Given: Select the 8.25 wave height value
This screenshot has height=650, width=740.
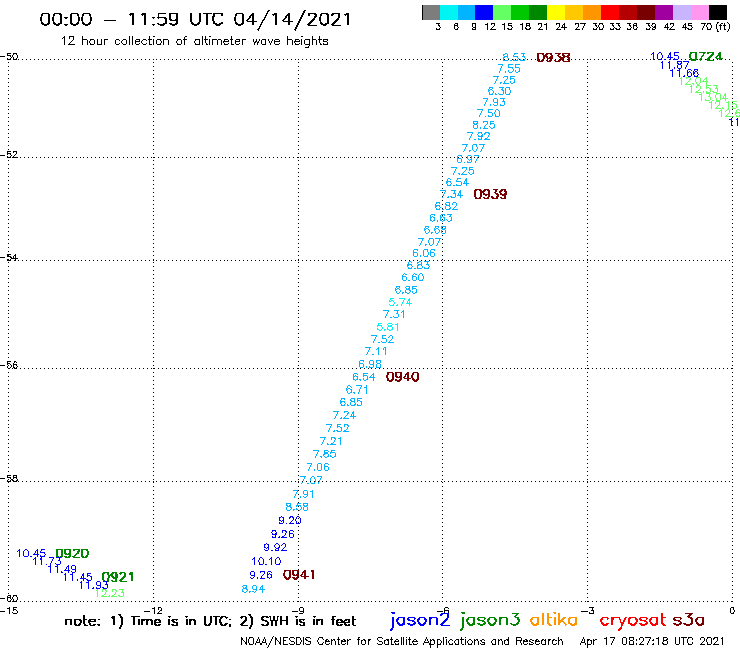Looking at the screenshot, I should click(x=484, y=125).
